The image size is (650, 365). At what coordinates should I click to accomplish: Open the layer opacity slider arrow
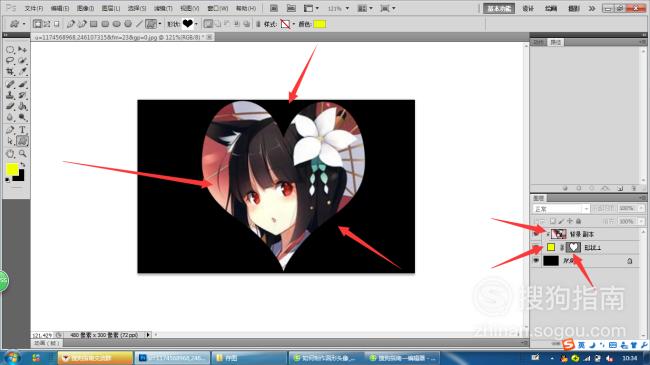(x=641, y=208)
